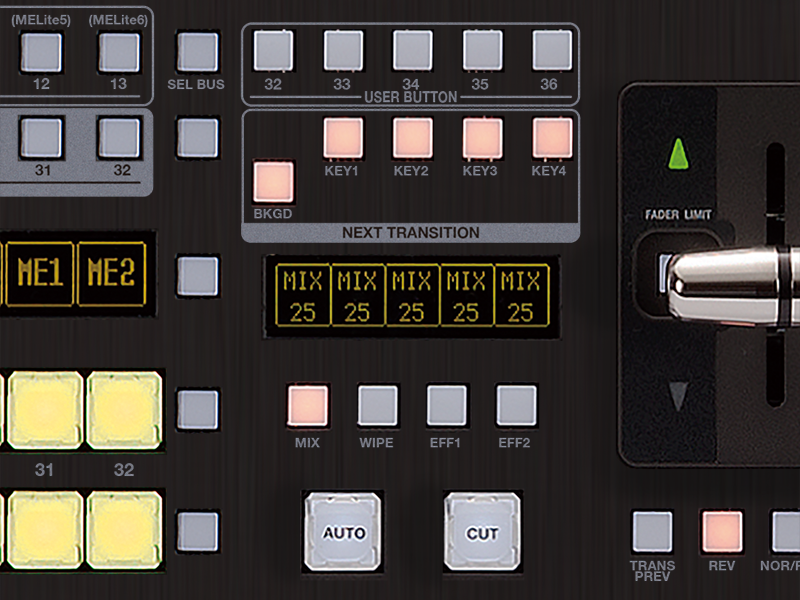800x600 pixels.
Task: Select the ME1 display tab
Action: pos(42,273)
